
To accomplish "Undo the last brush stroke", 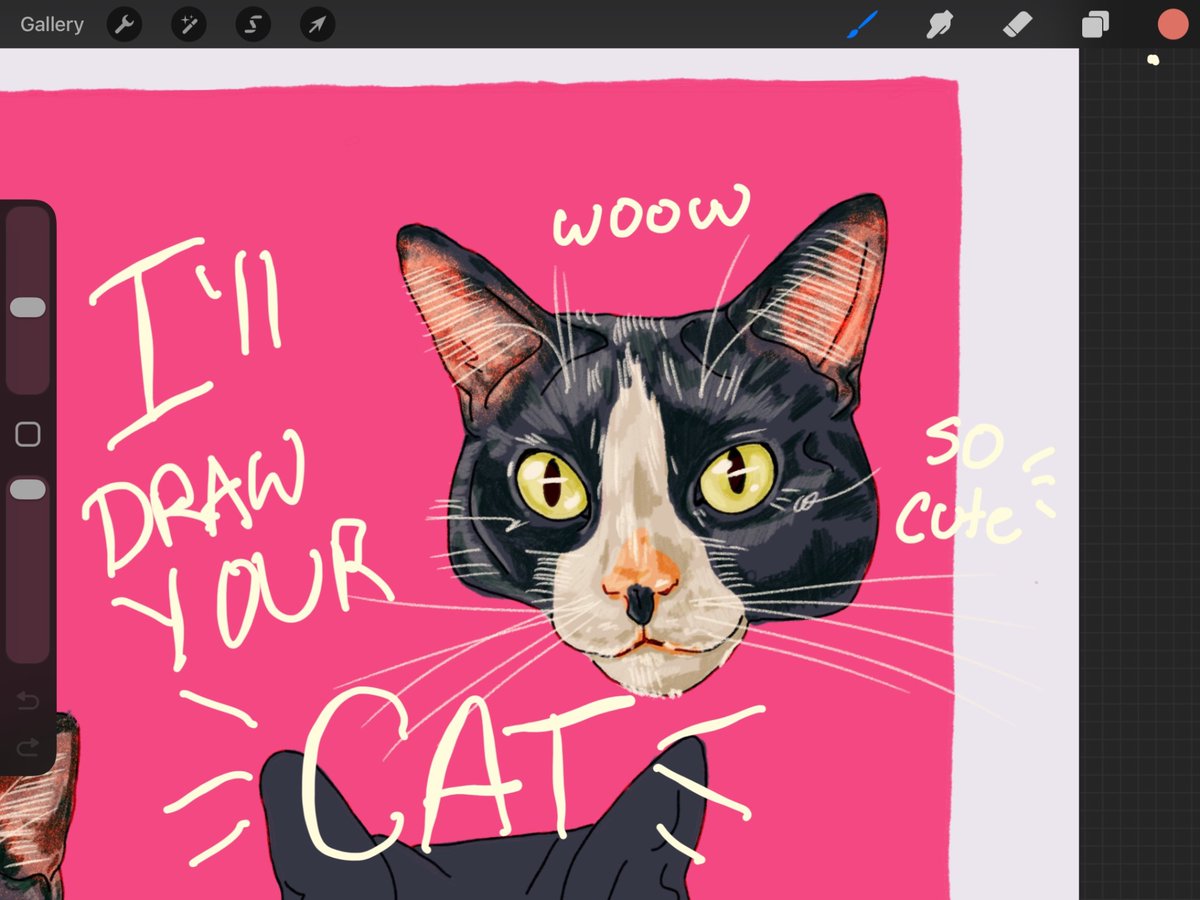I will point(28,701).
